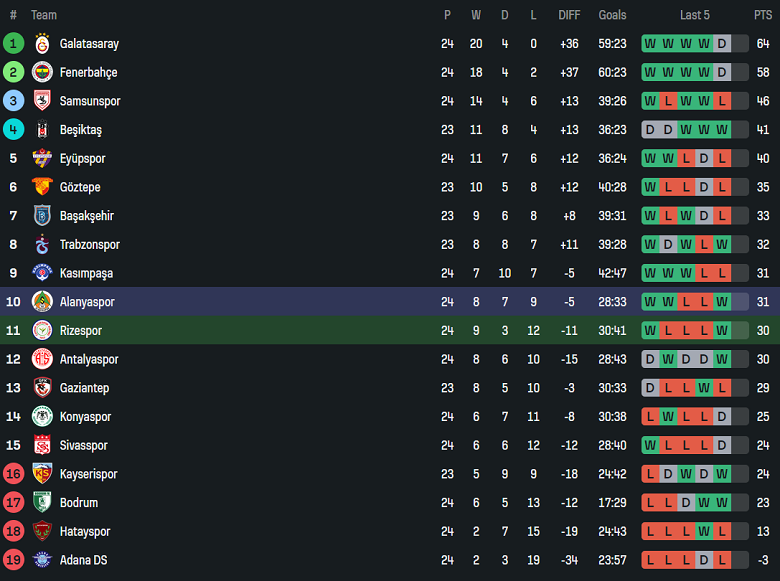This screenshot has width=780, height=581.
Task: Click Samsunspor's first win form box
Action: coord(650,101)
